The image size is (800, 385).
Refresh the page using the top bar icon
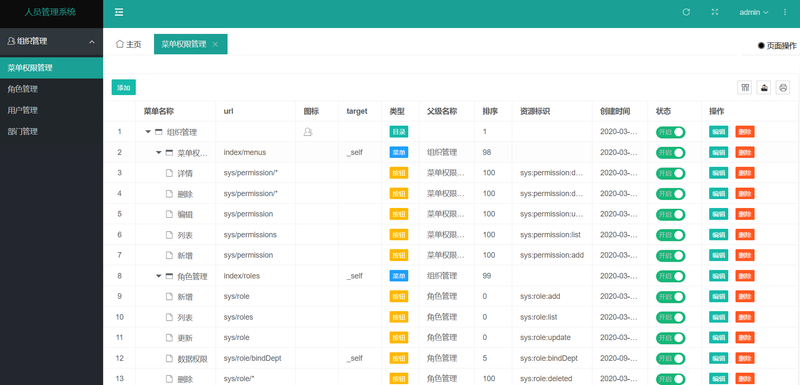point(686,12)
